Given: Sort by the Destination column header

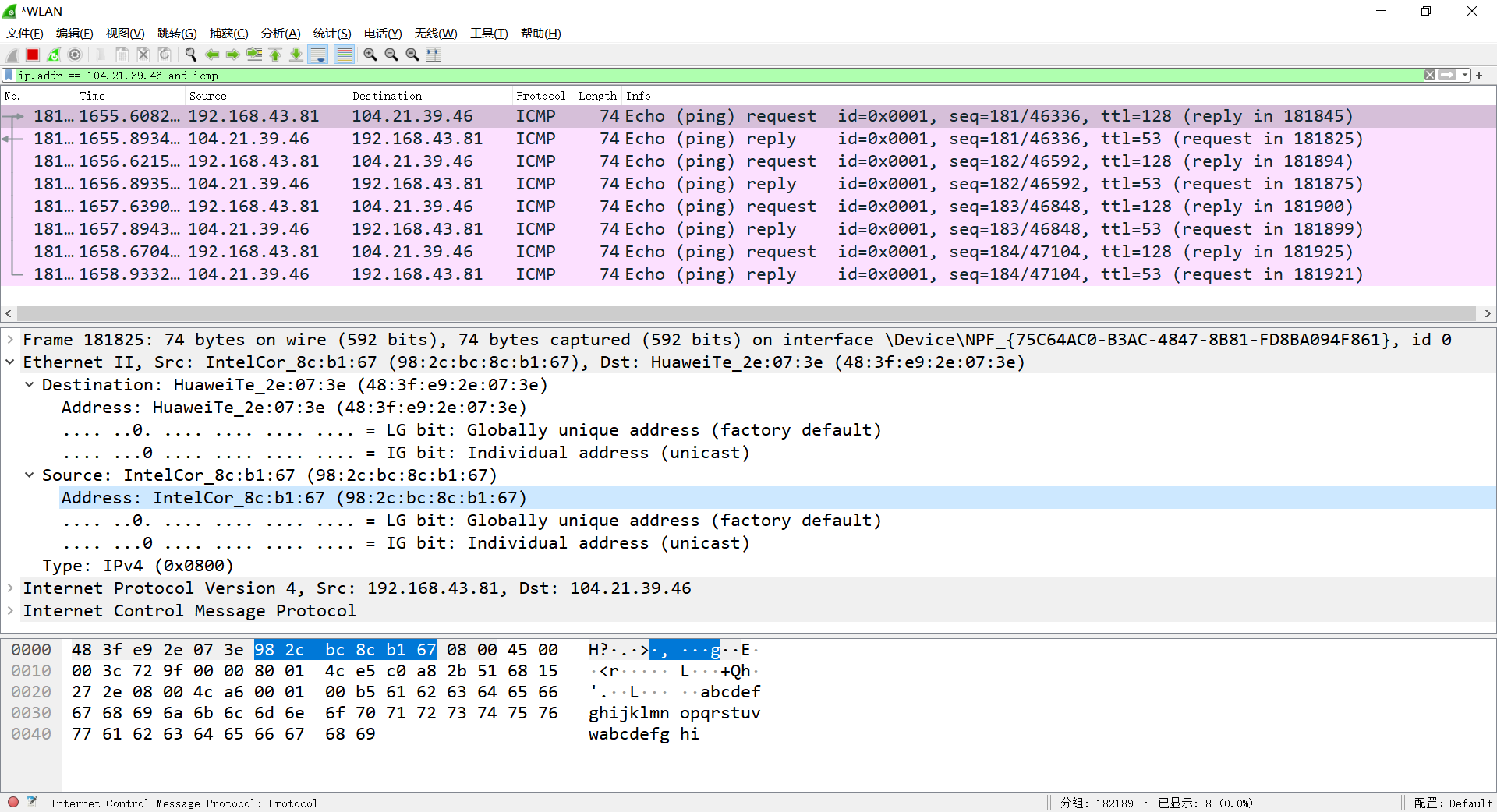Looking at the screenshot, I should point(430,96).
